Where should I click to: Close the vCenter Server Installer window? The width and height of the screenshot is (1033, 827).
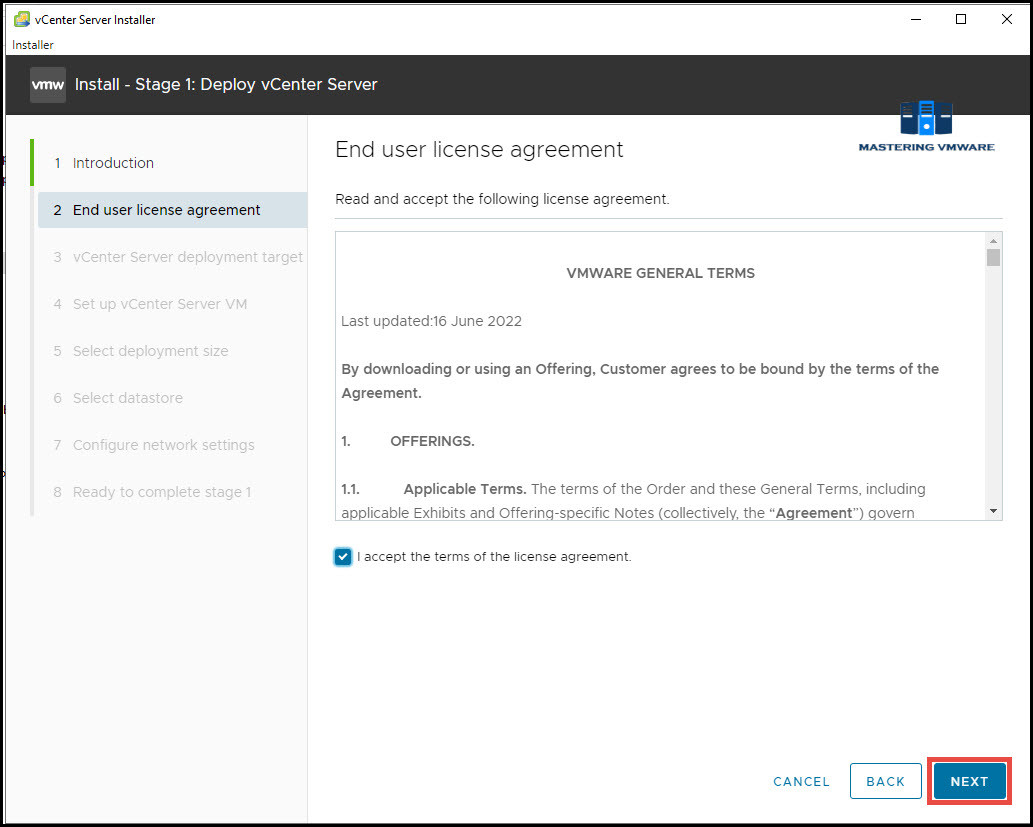click(1007, 19)
